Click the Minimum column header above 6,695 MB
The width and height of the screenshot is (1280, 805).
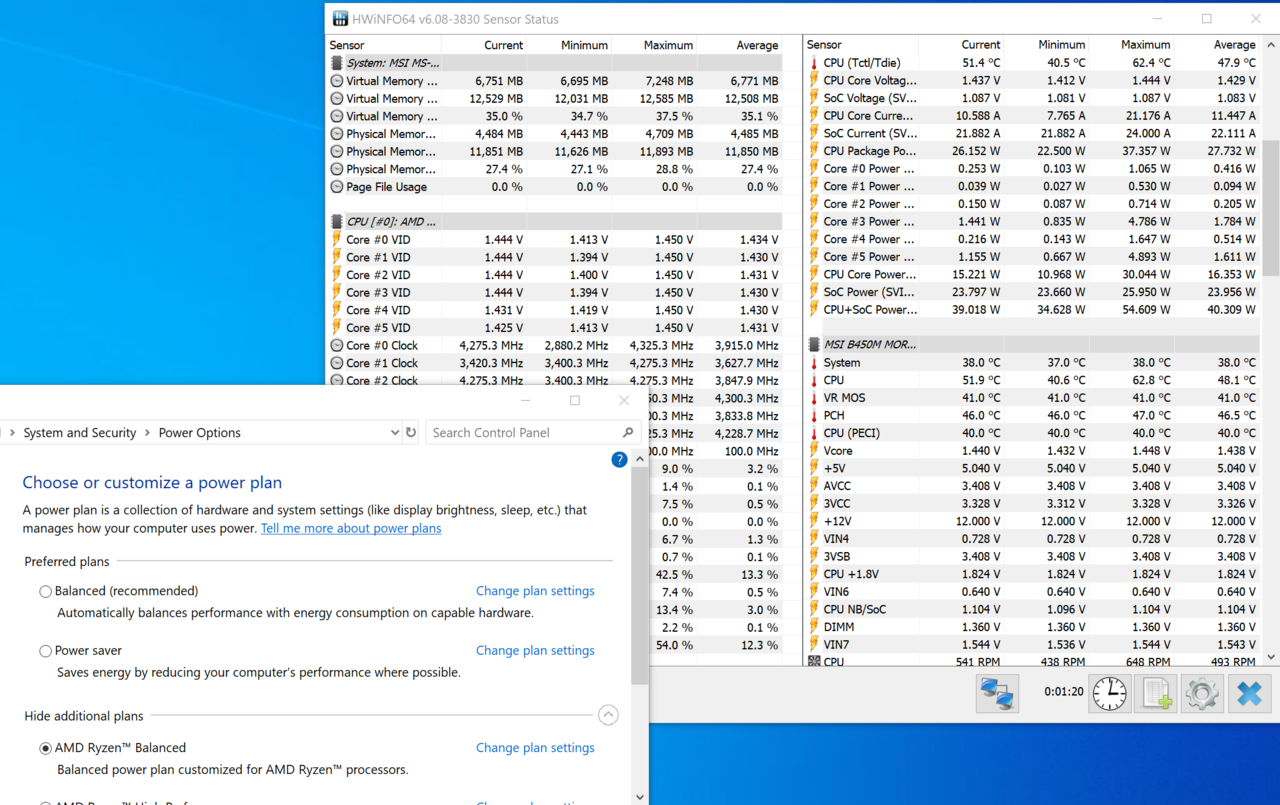tap(569, 45)
